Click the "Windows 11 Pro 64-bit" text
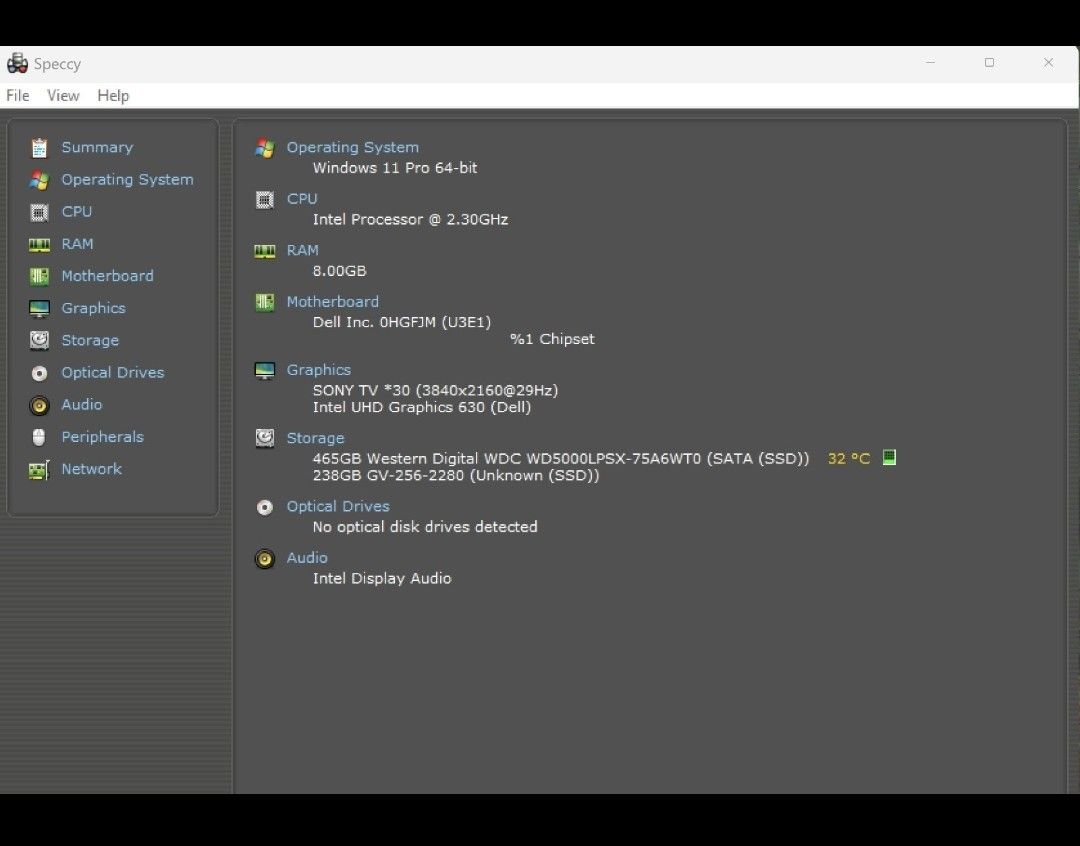The width and height of the screenshot is (1080, 846). click(x=395, y=167)
